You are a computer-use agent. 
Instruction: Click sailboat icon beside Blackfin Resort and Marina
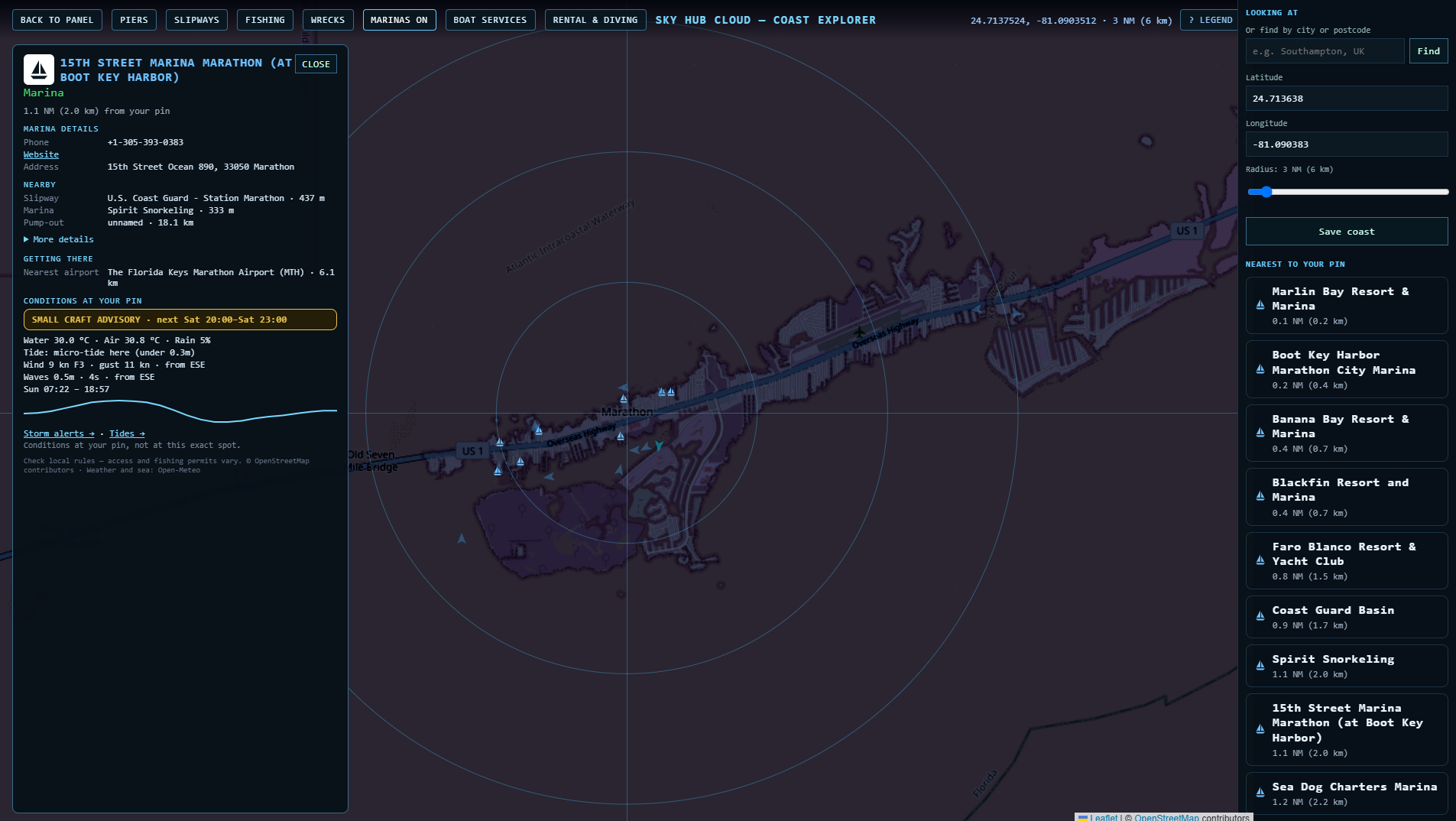(x=1260, y=496)
